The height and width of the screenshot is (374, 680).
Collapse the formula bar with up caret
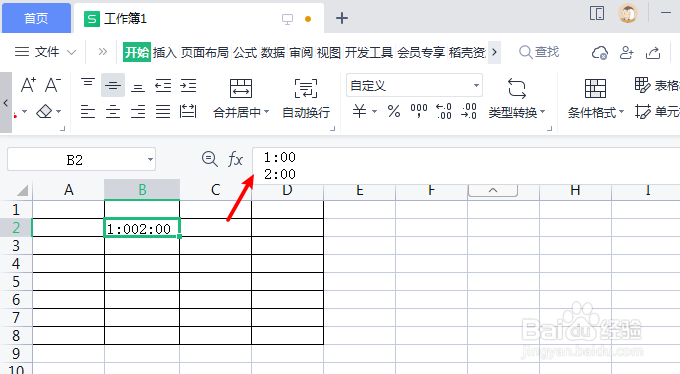coord(493,190)
